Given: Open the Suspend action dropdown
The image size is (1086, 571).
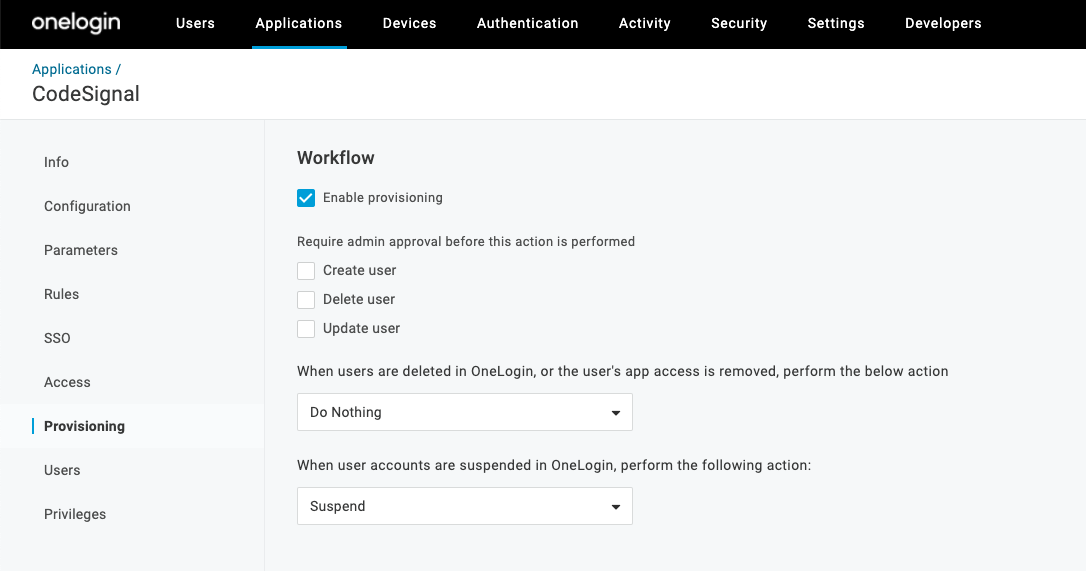Looking at the screenshot, I should (465, 507).
